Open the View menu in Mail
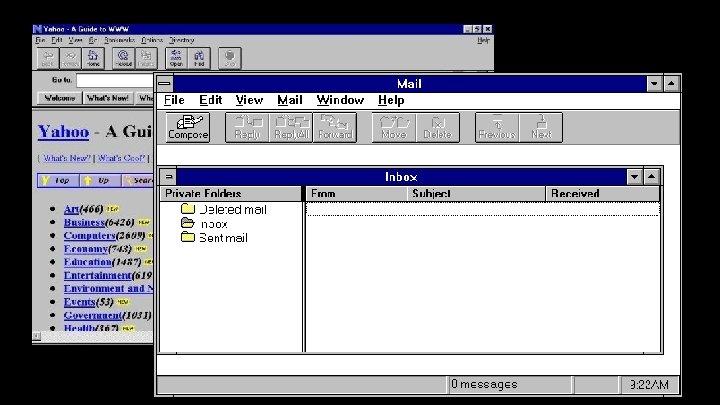The height and width of the screenshot is (405, 720). tap(249, 100)
